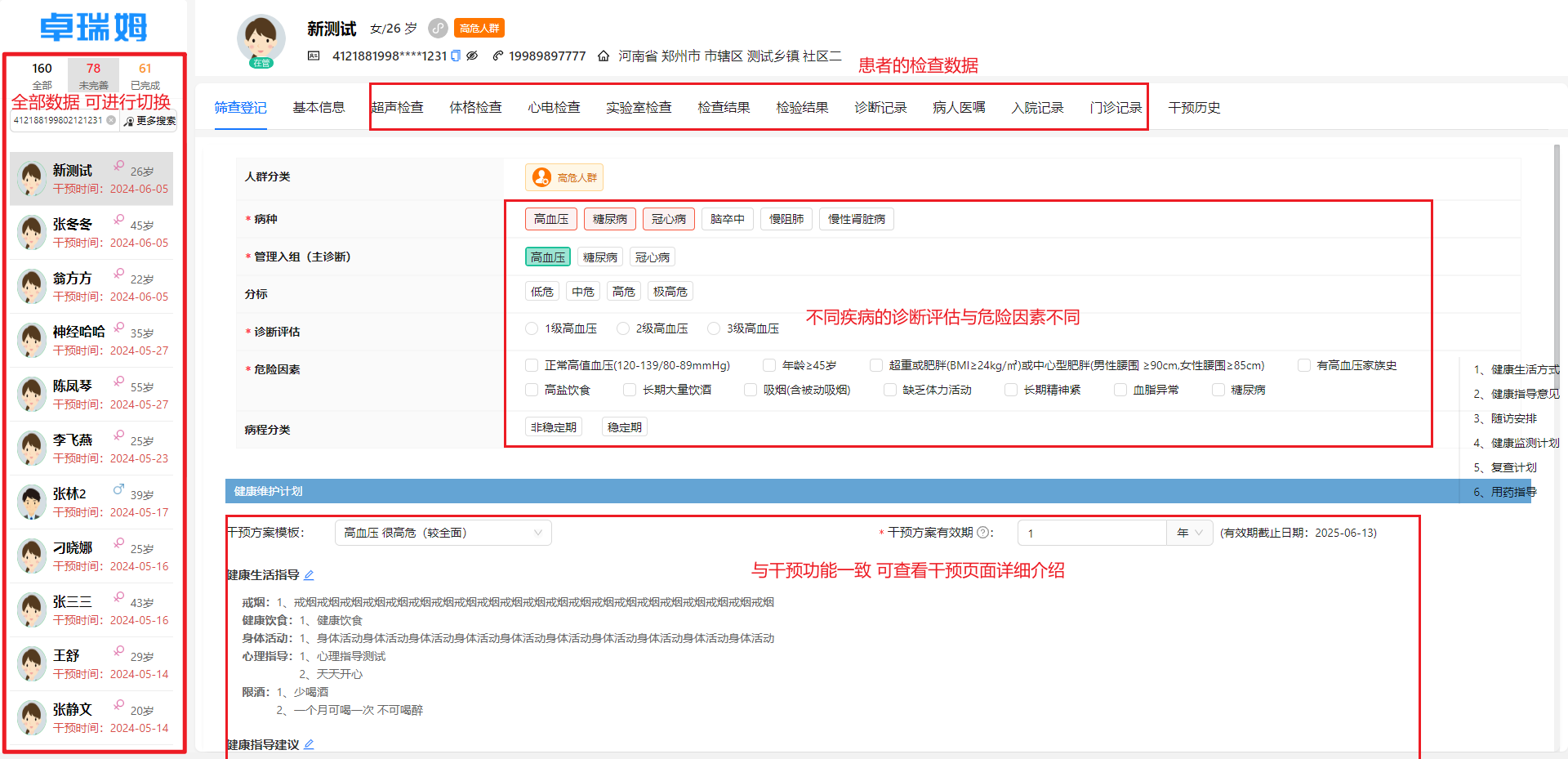Tick the 长期精神紧 checkbox

pyautogui.click(x=1011, y=391)
